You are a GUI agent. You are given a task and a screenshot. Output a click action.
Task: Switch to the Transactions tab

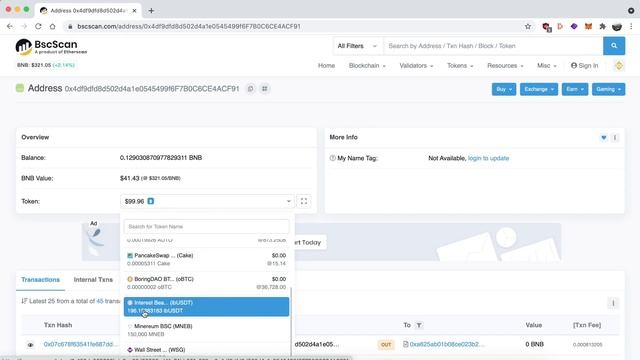[x=40, y=280]
